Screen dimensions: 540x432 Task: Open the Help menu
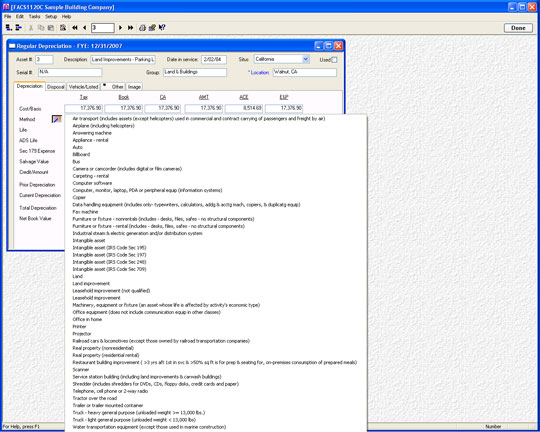[x=66, y=17]
